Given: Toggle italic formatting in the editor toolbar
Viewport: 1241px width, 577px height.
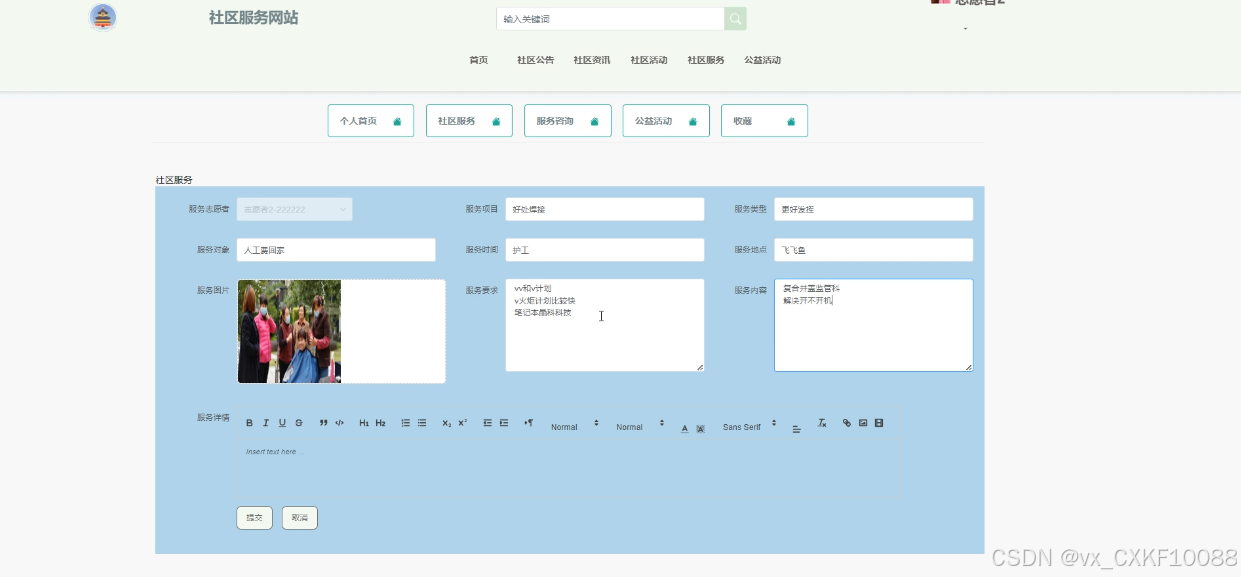Looking at the screenshot, I should click(x=266, y=423).
